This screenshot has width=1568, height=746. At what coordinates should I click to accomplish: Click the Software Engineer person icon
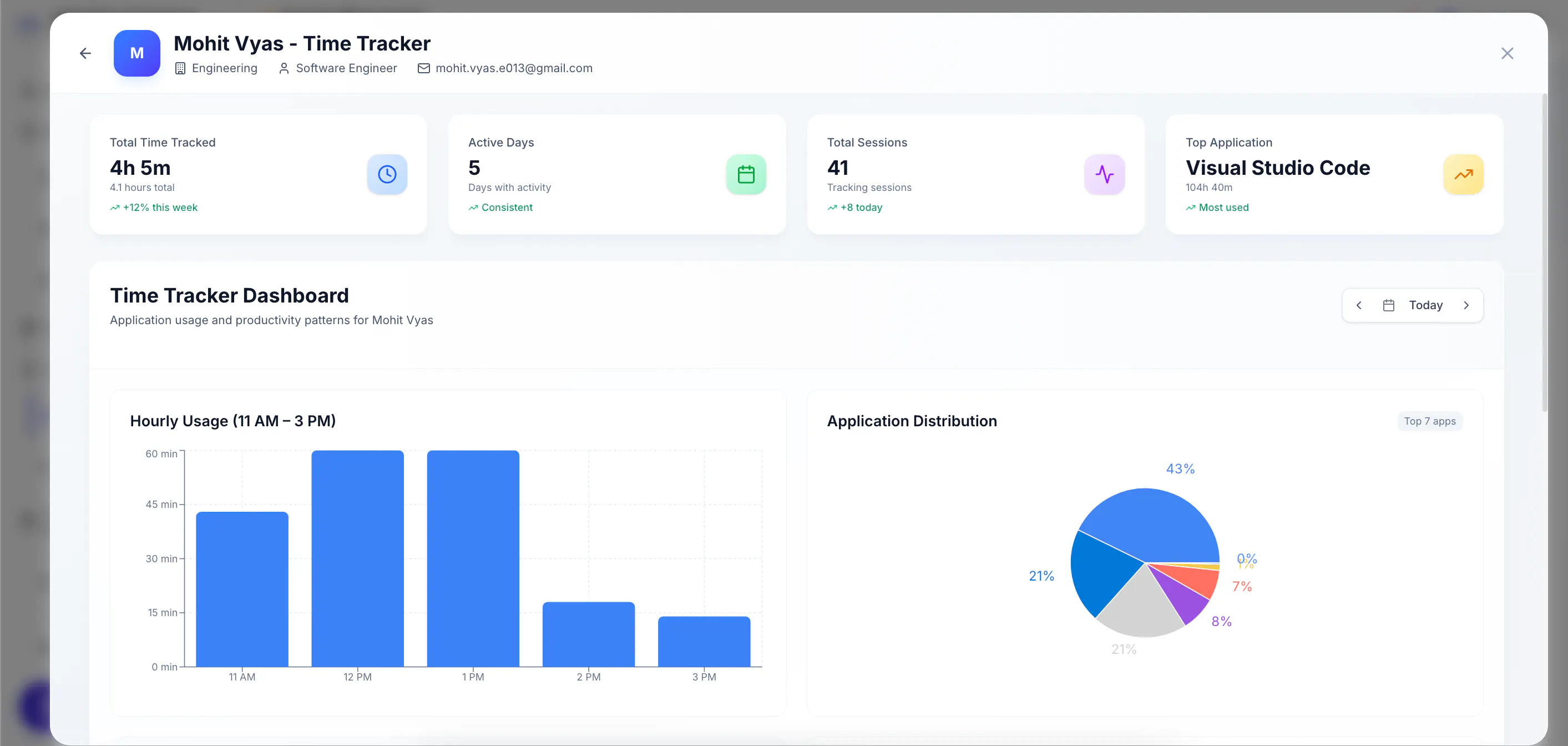(284, 68)
